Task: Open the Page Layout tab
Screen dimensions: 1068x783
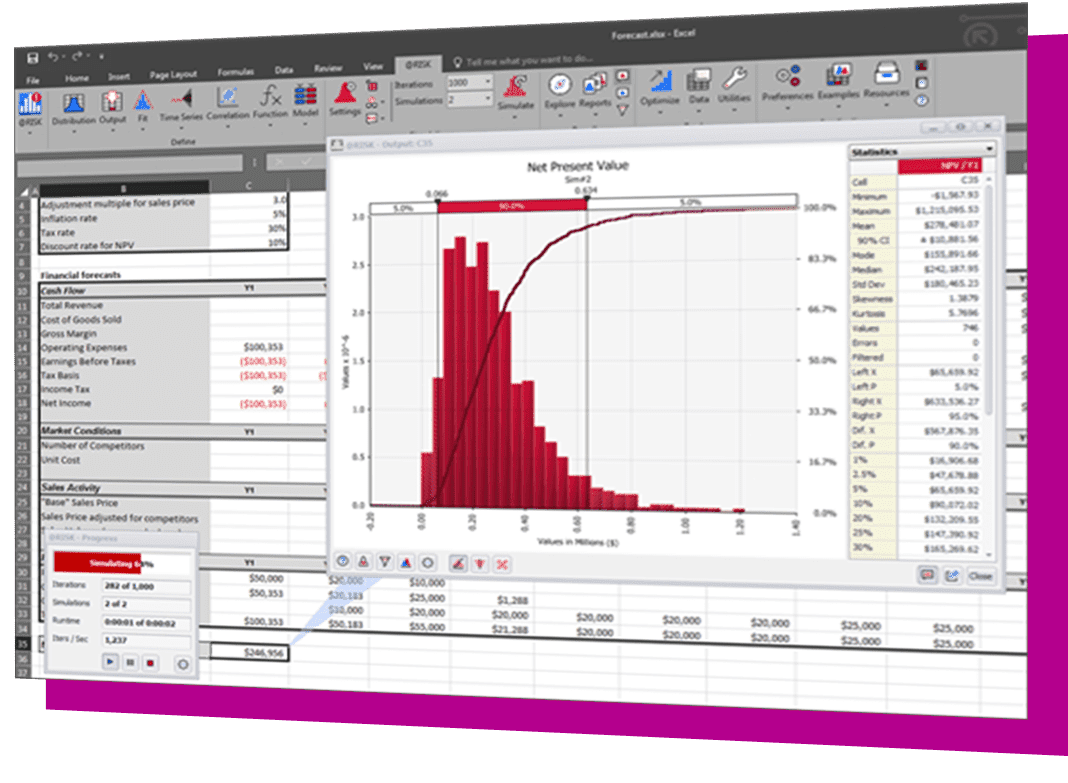Action: [173, 74]
